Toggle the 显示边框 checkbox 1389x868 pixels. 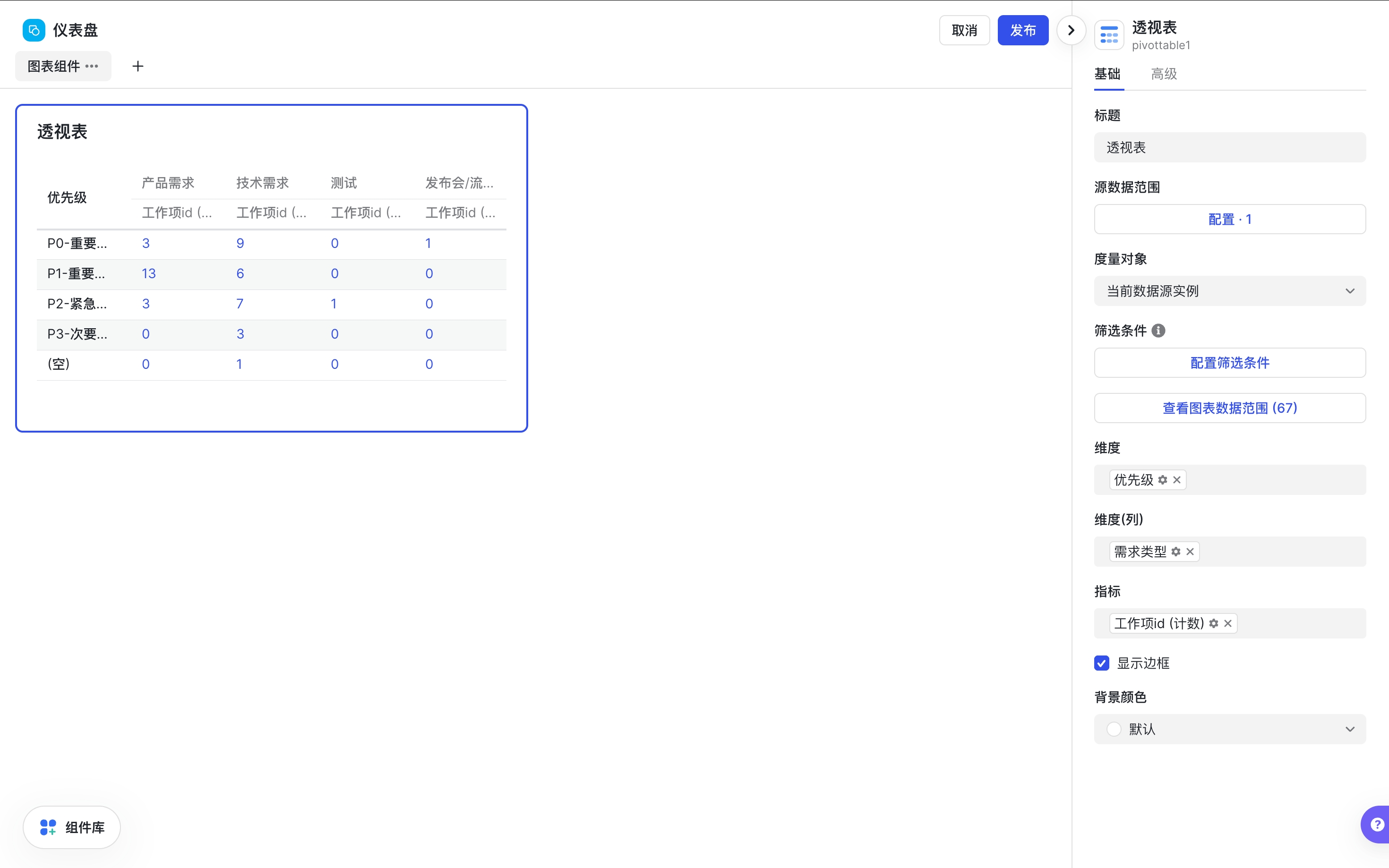coord(1101,663)
